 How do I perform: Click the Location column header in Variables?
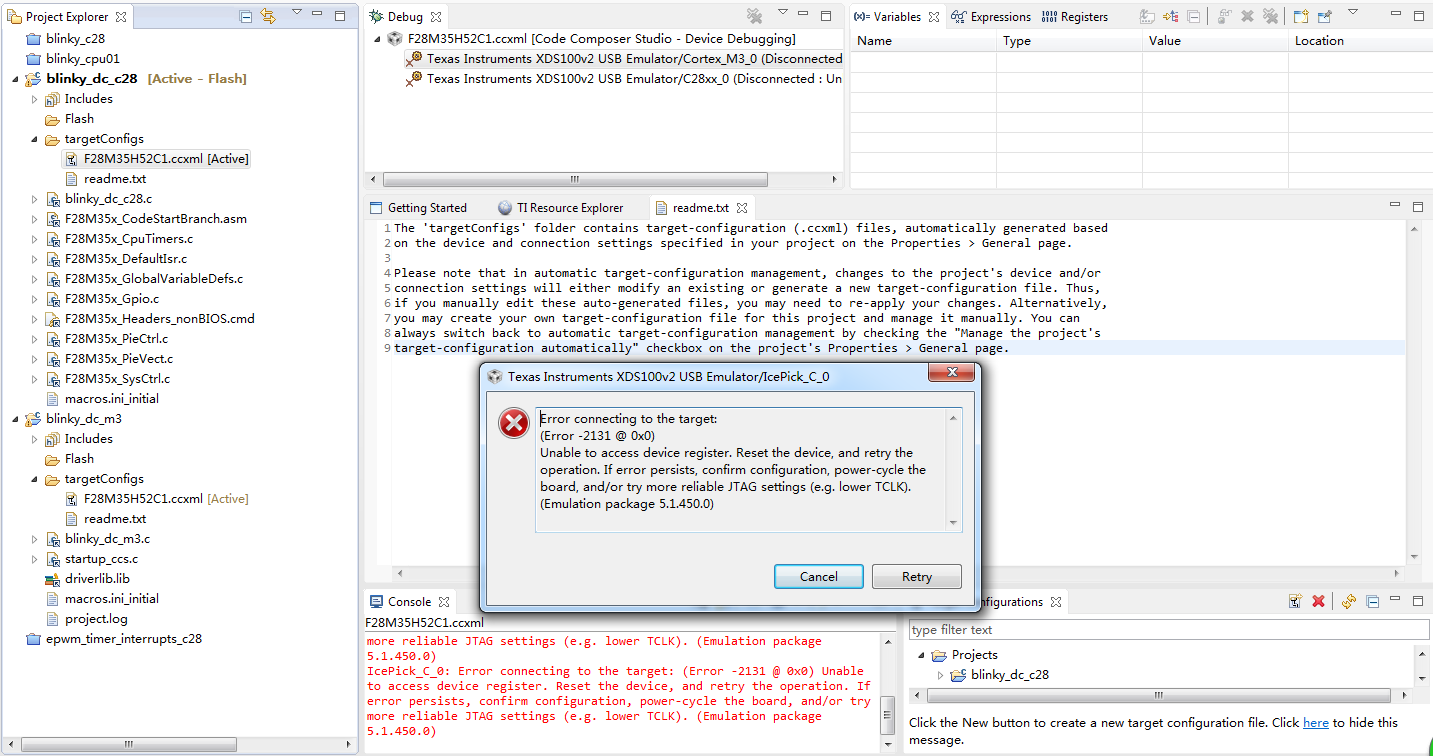click(x=1360, y=41)
